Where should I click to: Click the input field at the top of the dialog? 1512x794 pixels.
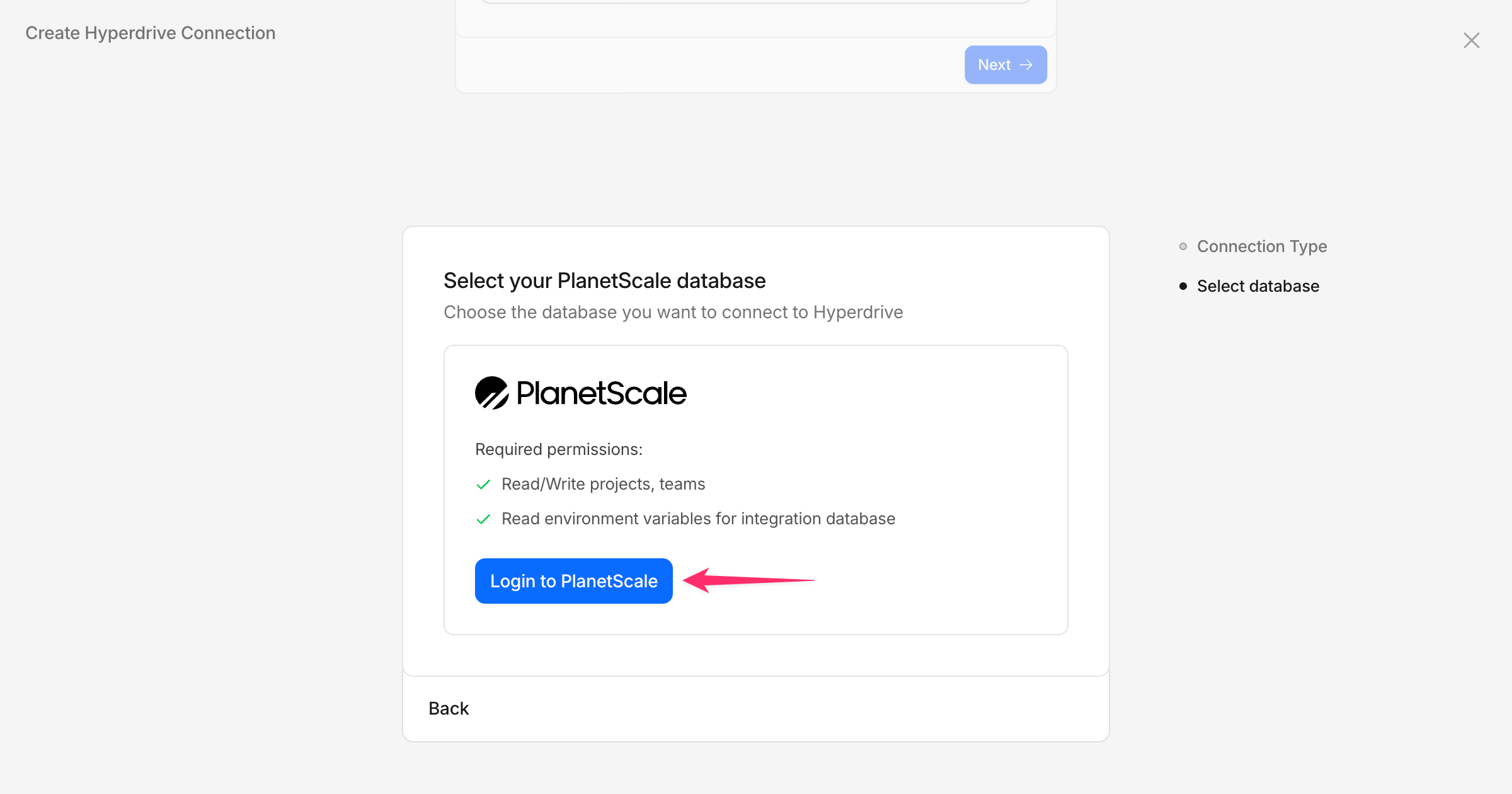pos(755,1)
